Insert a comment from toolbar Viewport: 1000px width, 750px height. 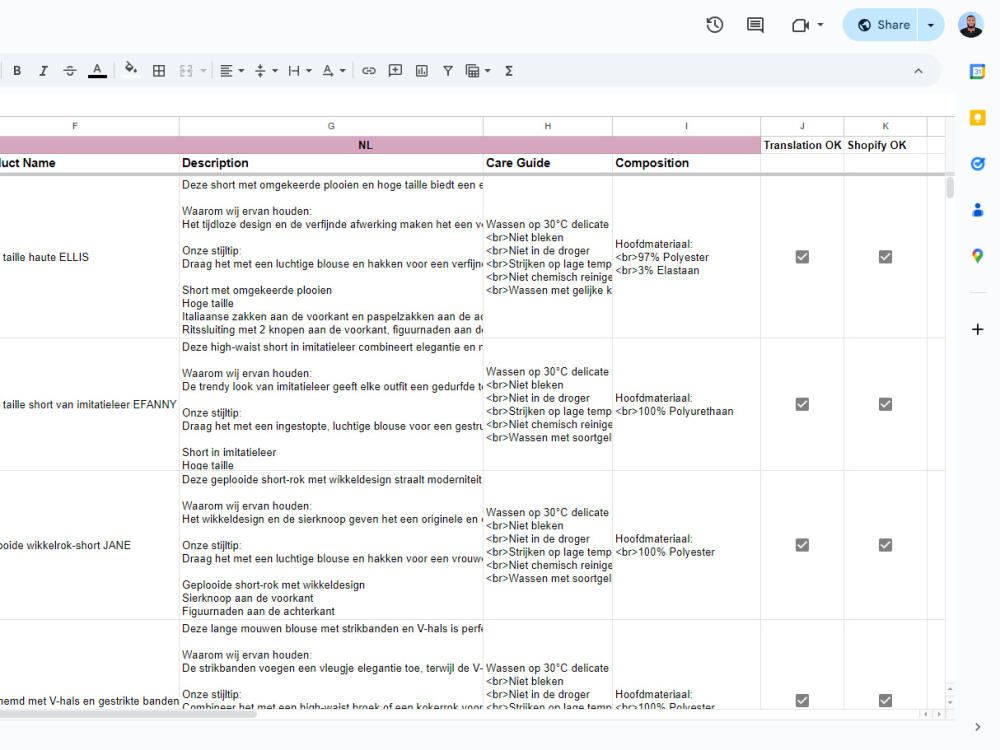395,71
